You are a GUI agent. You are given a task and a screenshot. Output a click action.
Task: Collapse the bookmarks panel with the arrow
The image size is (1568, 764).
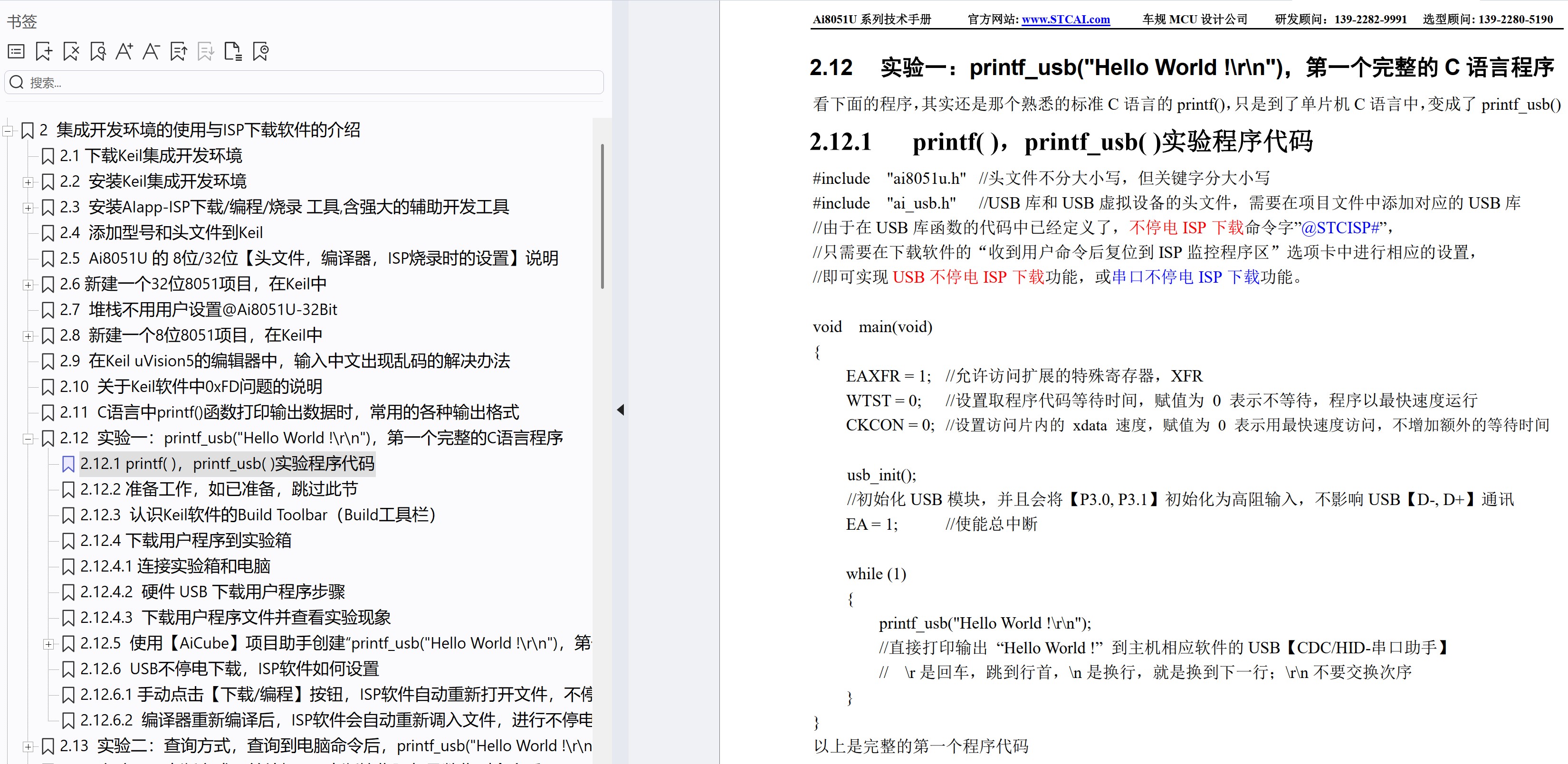(x=620, y=410)
